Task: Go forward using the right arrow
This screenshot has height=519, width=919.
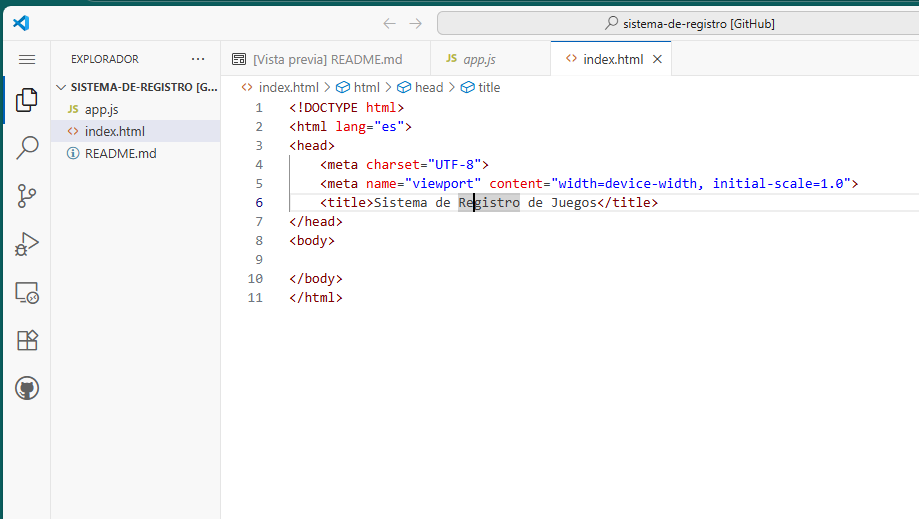Action: (x=416, y=23)
